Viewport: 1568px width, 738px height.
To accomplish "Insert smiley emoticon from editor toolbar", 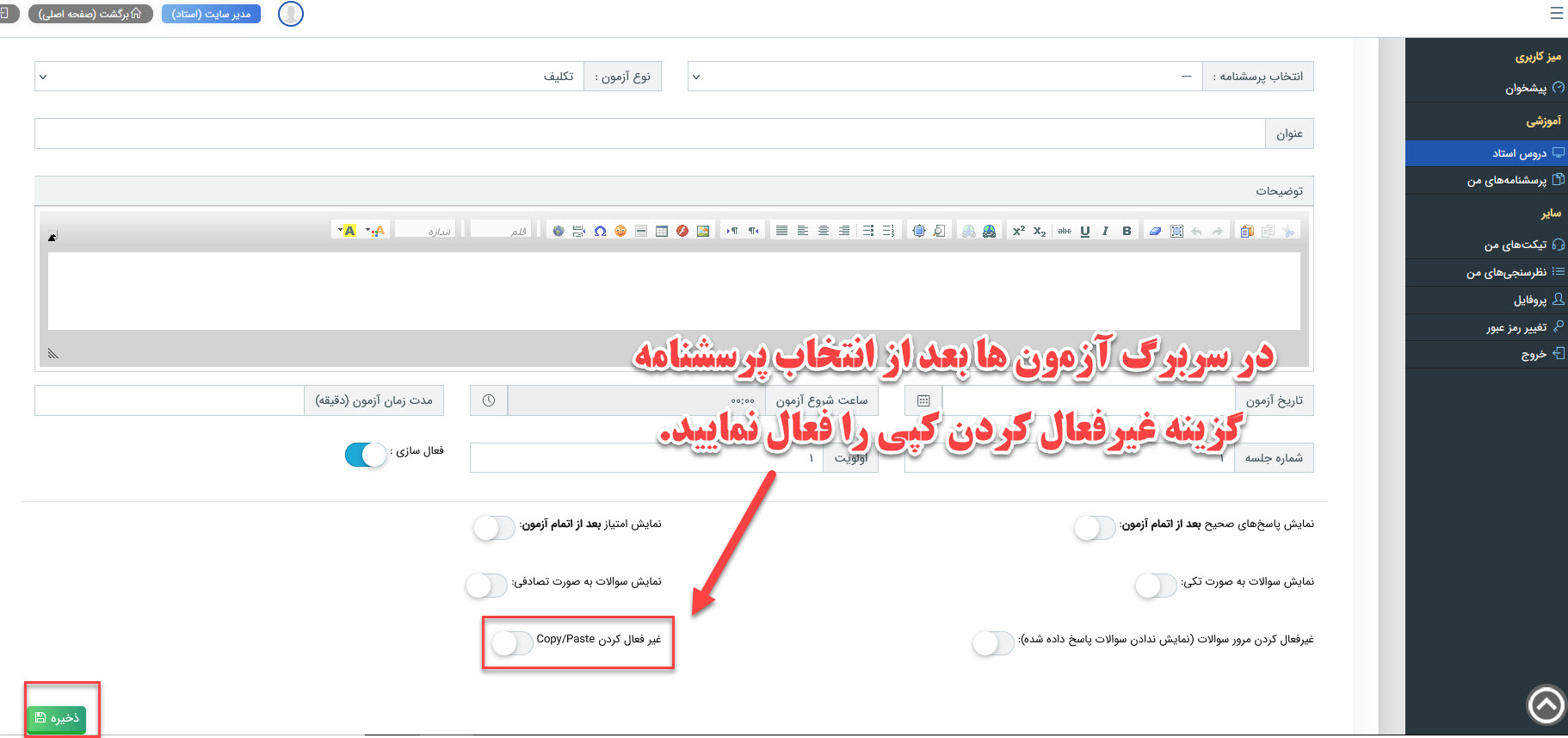I will 620,231.
